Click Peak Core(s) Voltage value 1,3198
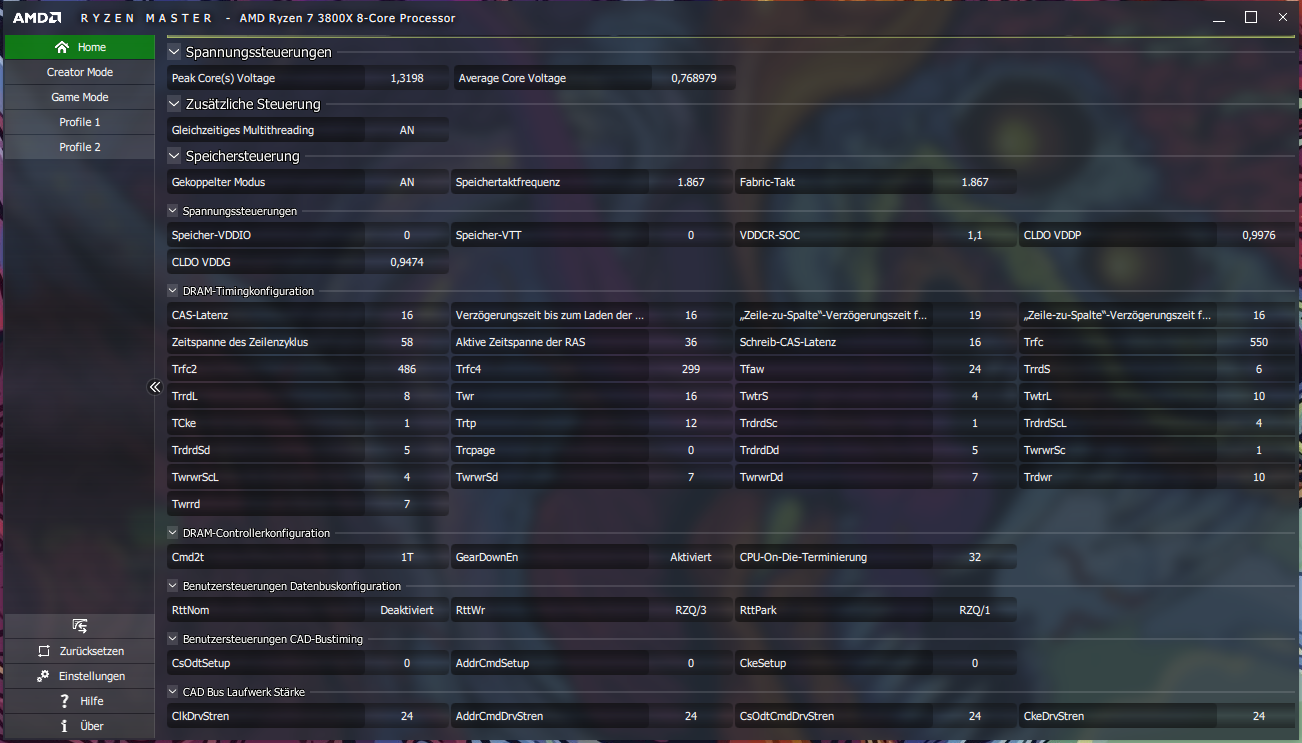1302x743 pixels. click(407, 78)
